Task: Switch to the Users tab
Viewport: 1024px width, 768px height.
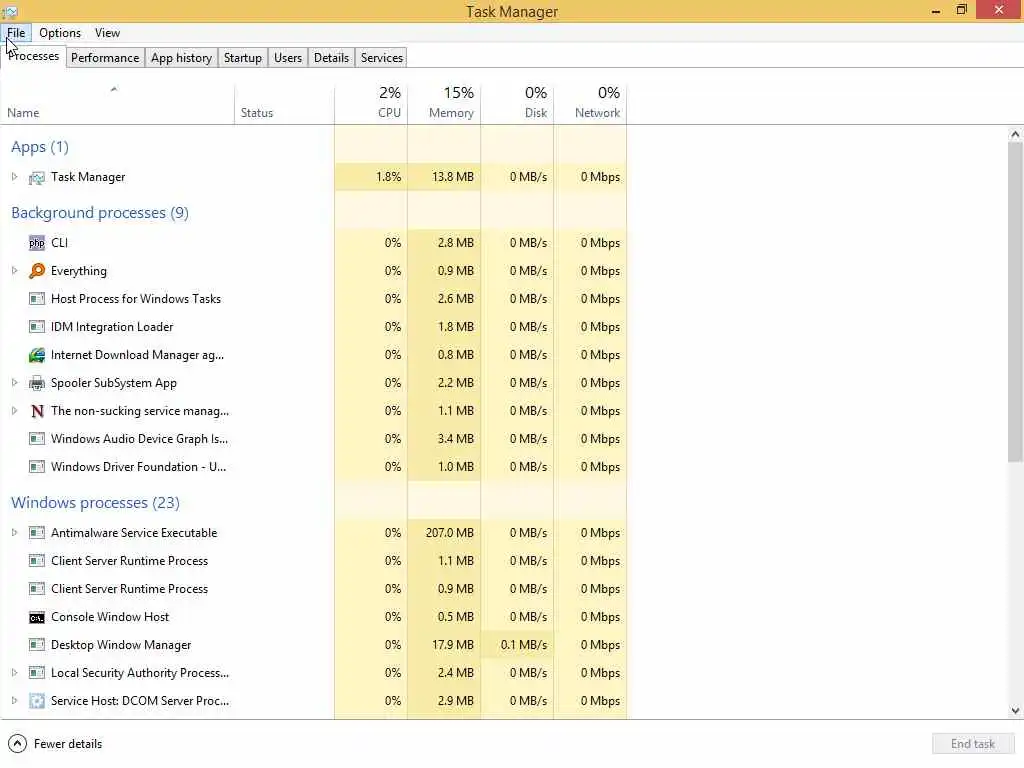Action: click(x=288, y=57)
